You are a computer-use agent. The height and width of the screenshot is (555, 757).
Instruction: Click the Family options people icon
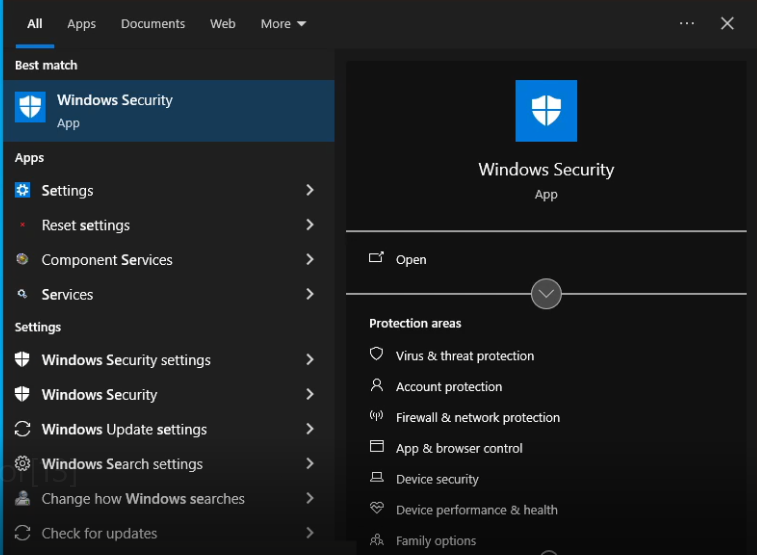[x=377, y=540]
